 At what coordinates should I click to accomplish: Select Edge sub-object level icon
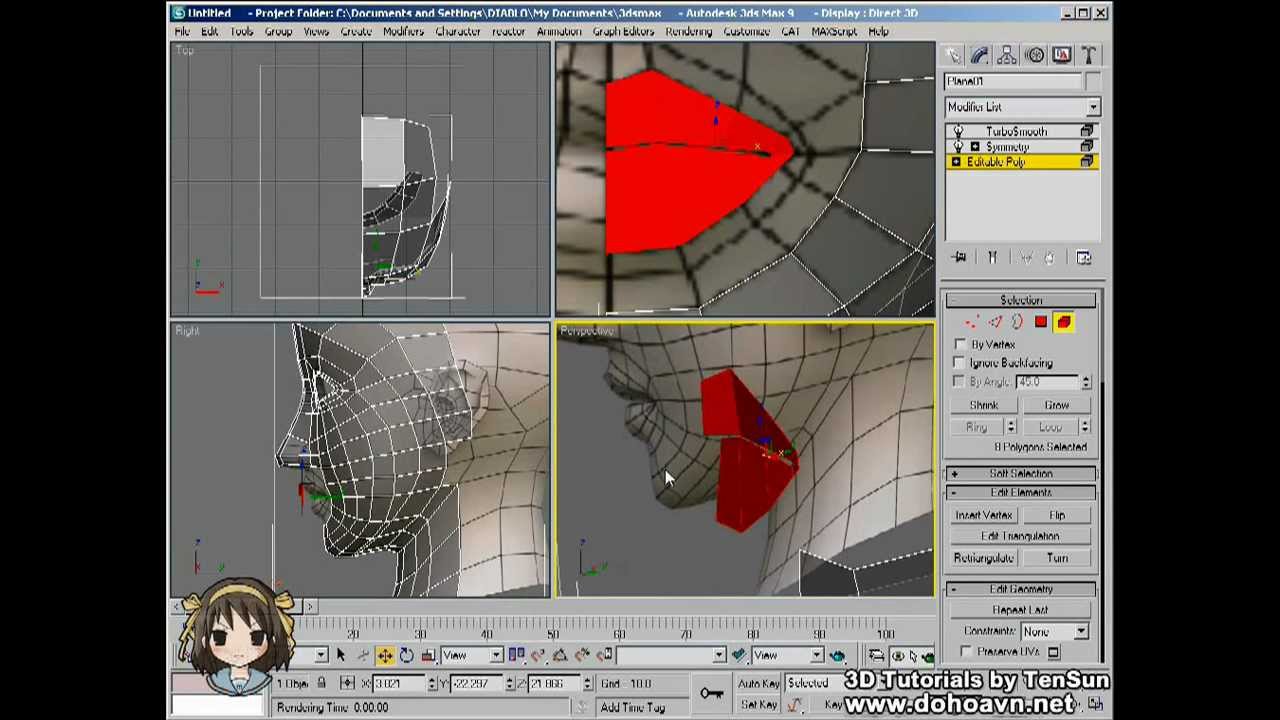[995, 322]
